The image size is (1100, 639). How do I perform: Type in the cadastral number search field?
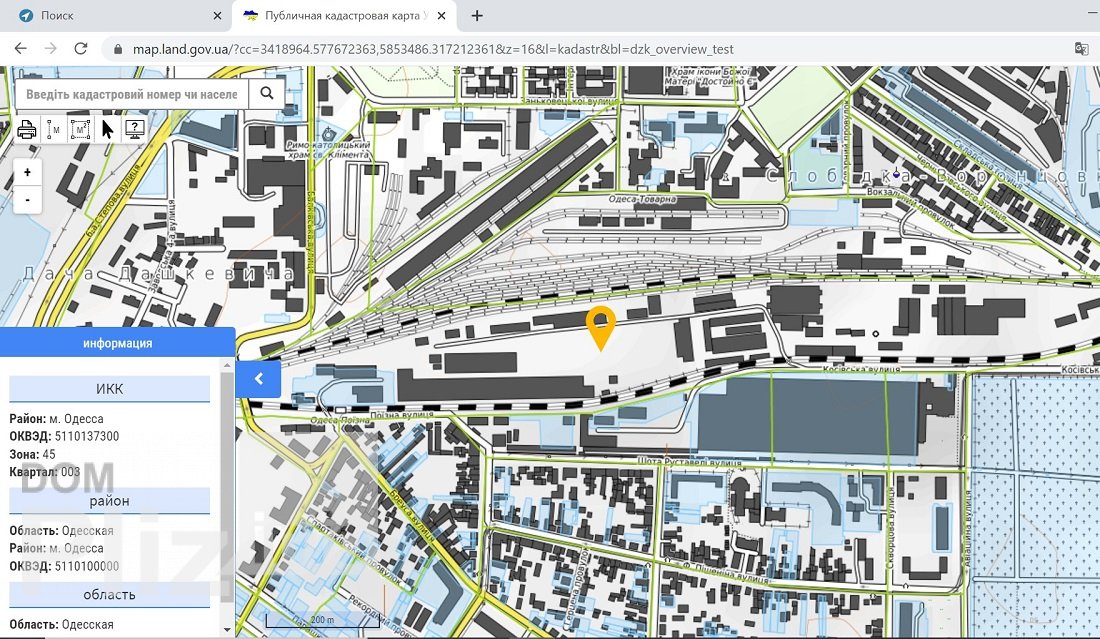[x=132, y=94]
